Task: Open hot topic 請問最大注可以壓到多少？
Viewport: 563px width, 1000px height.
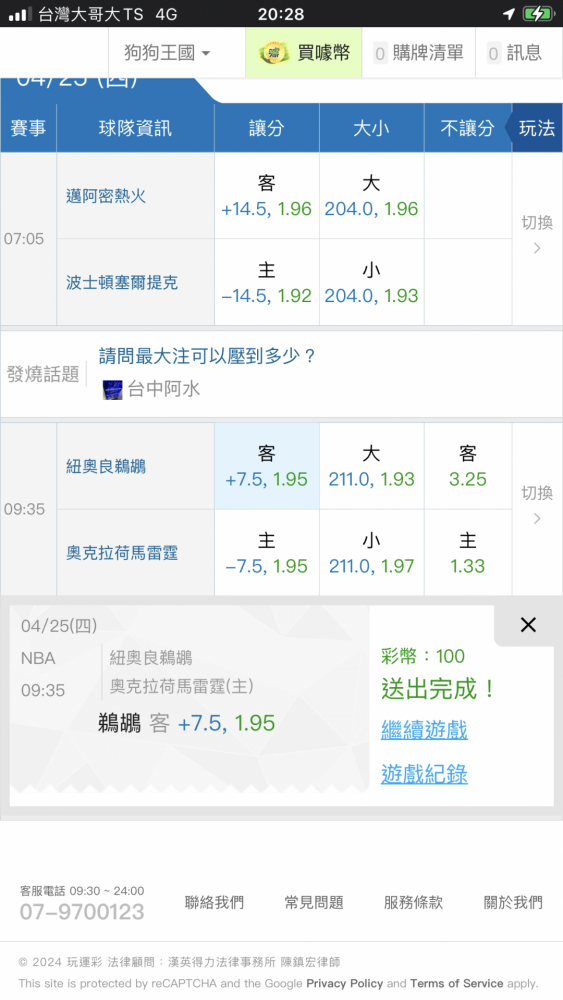Action: (x=207, y=356)
